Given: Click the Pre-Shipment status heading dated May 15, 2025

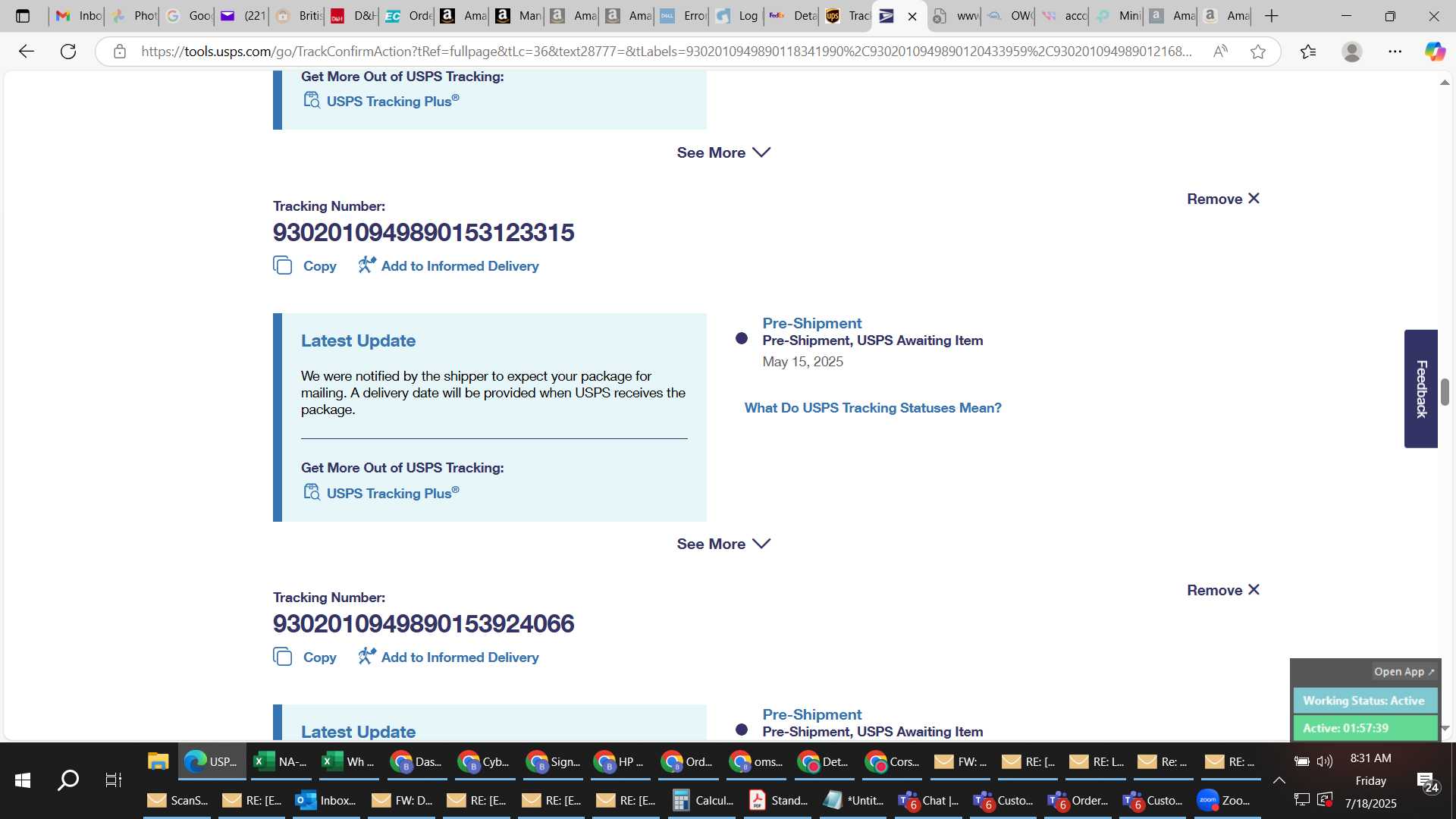Looking at the screenshot, I should [811, 323].
